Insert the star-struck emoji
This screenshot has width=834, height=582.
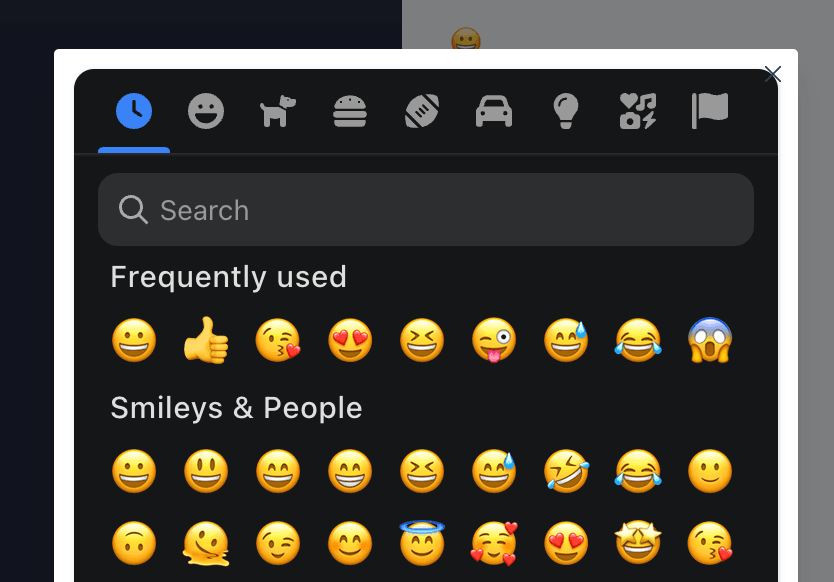[x=638, y=544]
